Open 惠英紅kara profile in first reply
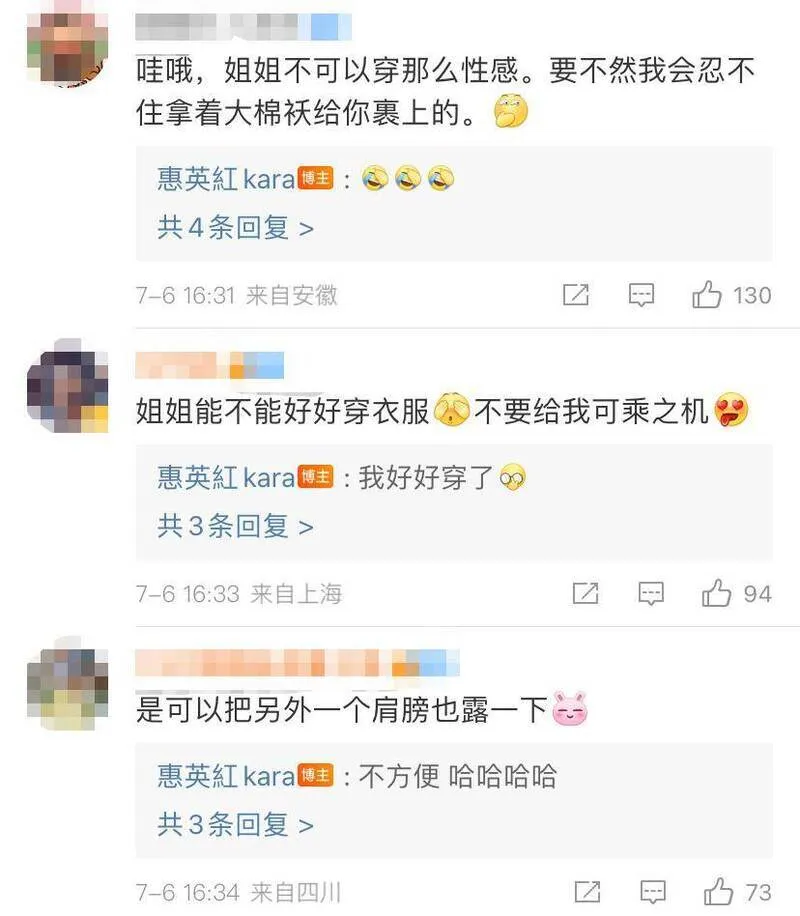 (x=226, y=179)
